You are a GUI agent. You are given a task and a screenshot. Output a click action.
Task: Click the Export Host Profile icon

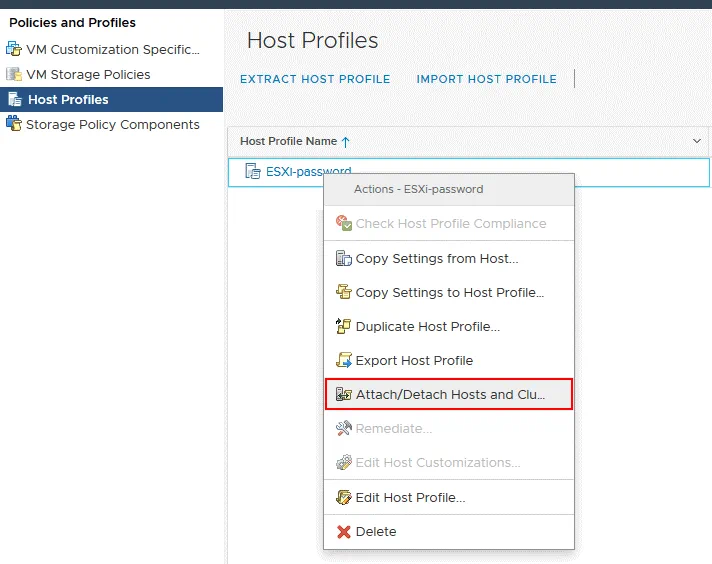344,360
